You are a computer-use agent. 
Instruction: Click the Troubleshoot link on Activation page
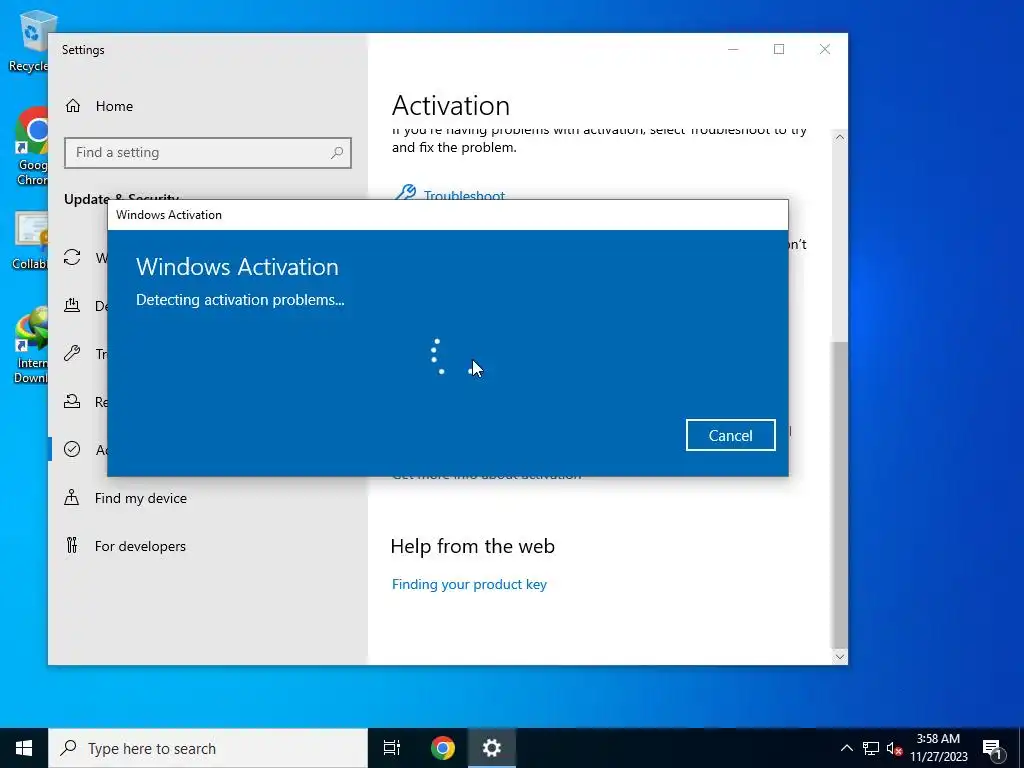pos(464,195)
